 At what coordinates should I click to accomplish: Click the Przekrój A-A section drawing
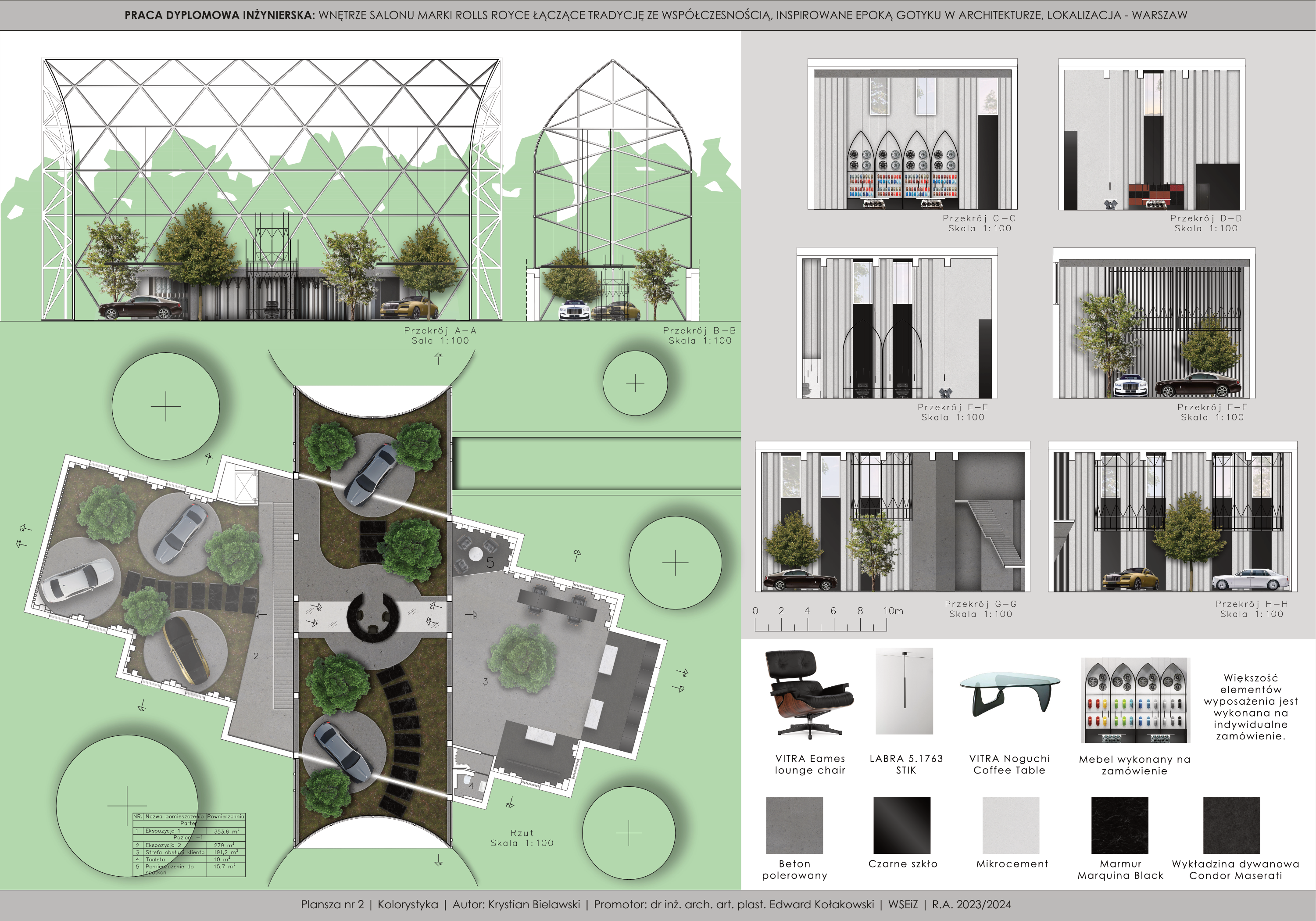coord(272,189)
